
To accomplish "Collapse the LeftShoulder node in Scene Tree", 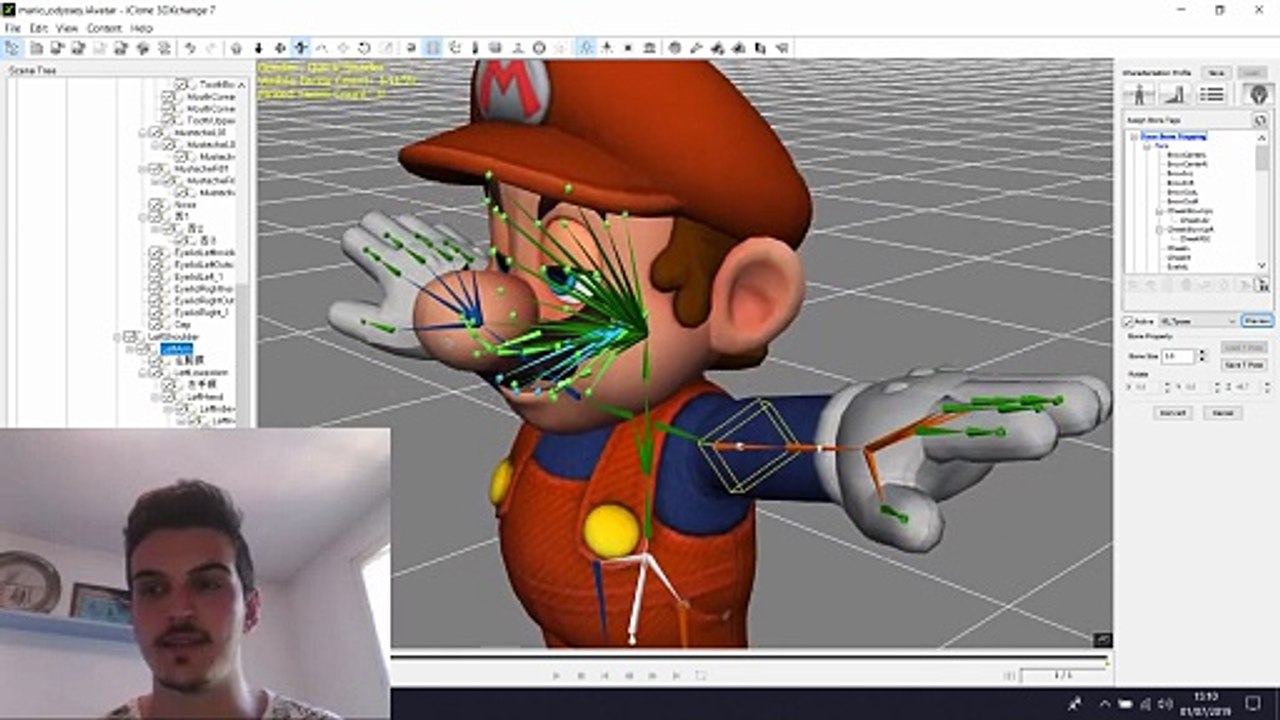I will pos(118,337).
